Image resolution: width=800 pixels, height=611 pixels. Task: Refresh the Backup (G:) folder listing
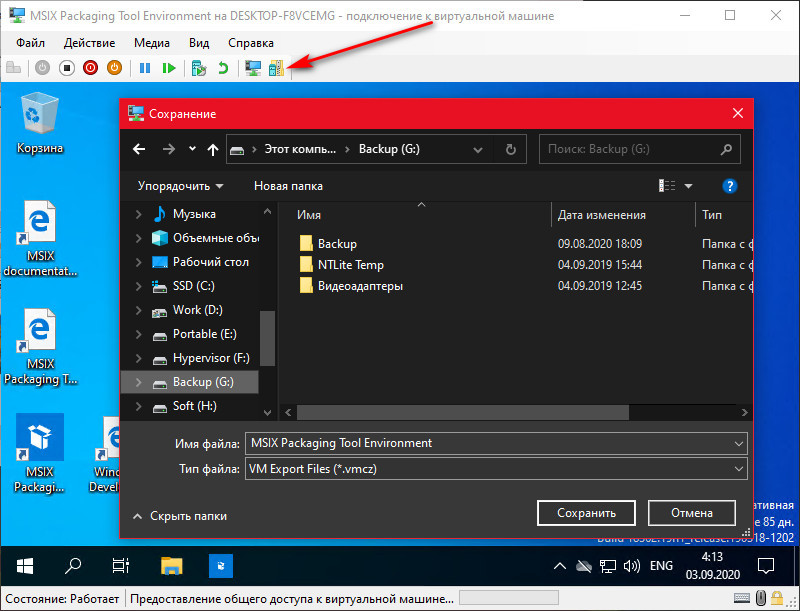510,149
